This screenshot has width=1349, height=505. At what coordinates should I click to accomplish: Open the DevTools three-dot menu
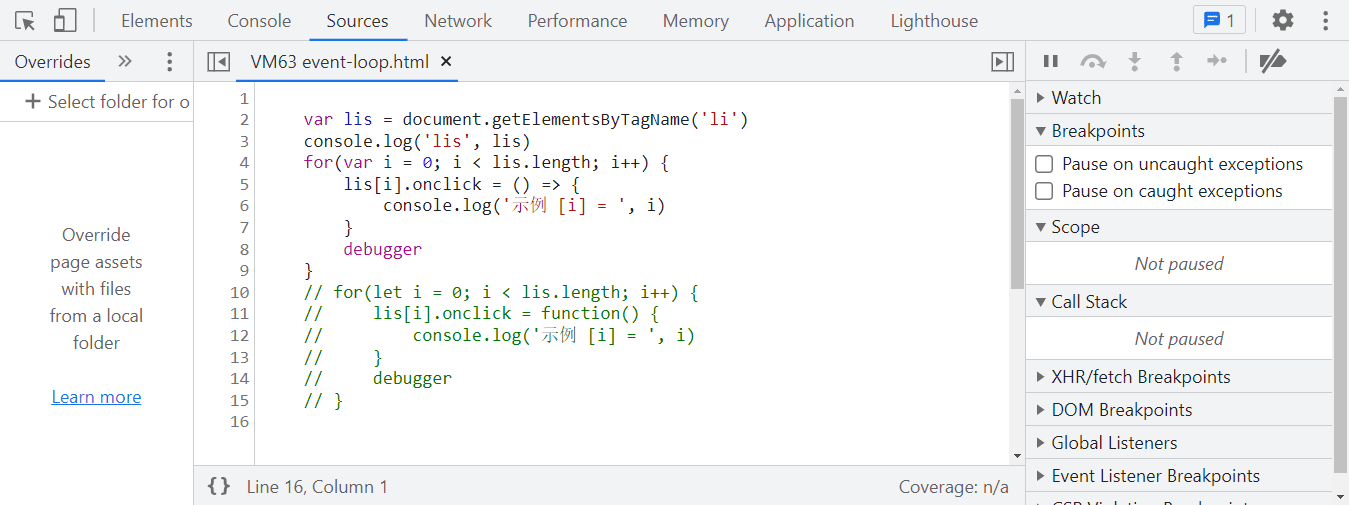(1326, 20)
